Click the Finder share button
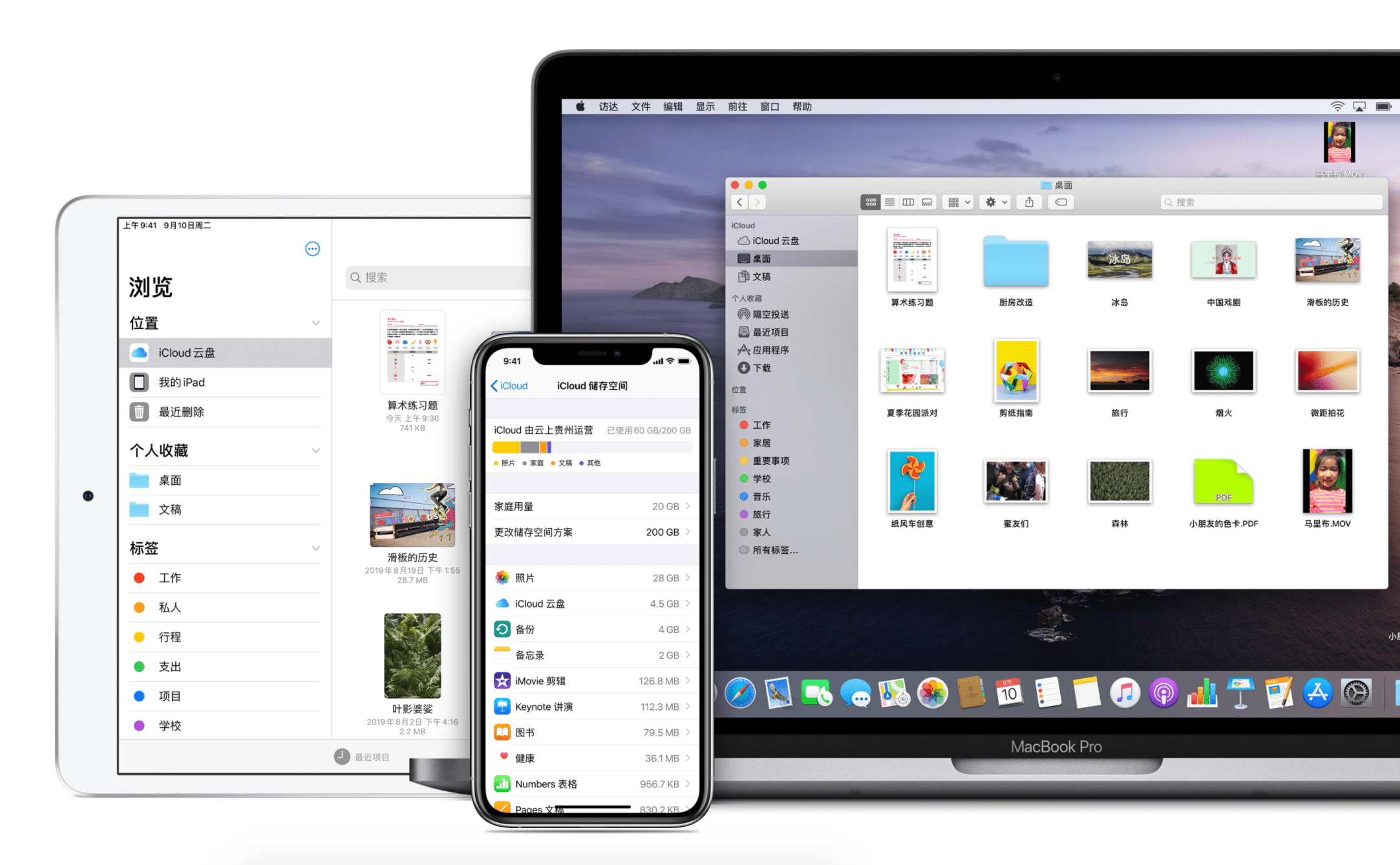 [1029, 202]
